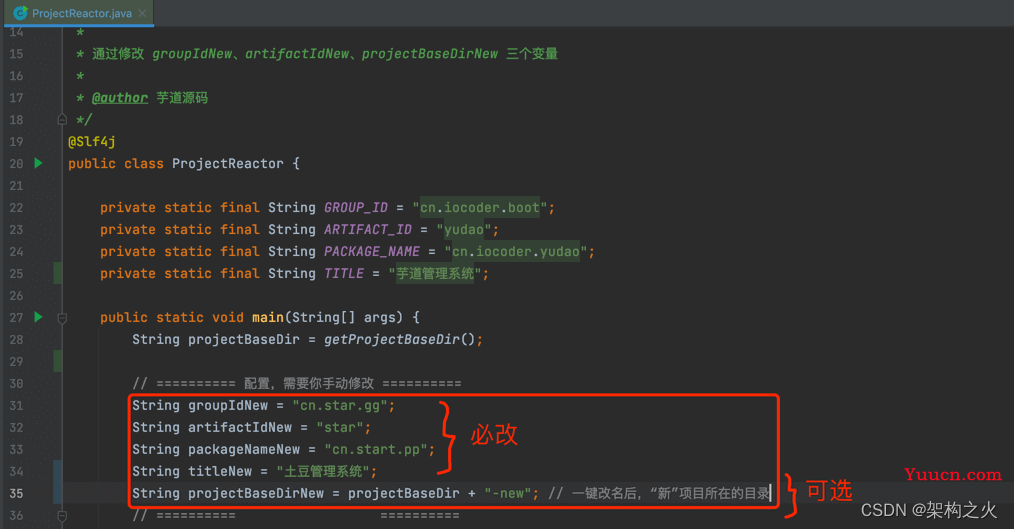Click the getProjectBaseDir() method call
The image size is (1014, 529).
tap(400, 340)
